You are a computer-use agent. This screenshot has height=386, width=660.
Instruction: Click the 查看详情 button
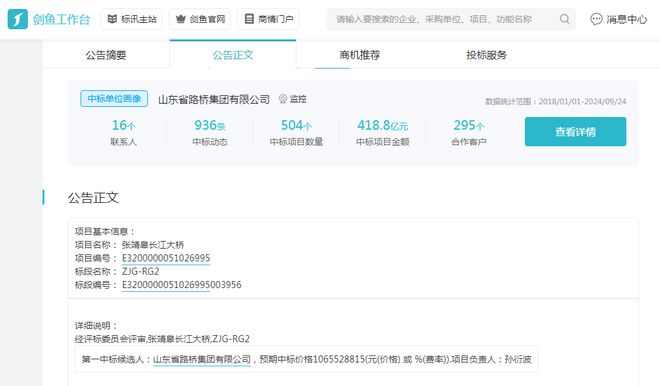[x=575, y=132]
